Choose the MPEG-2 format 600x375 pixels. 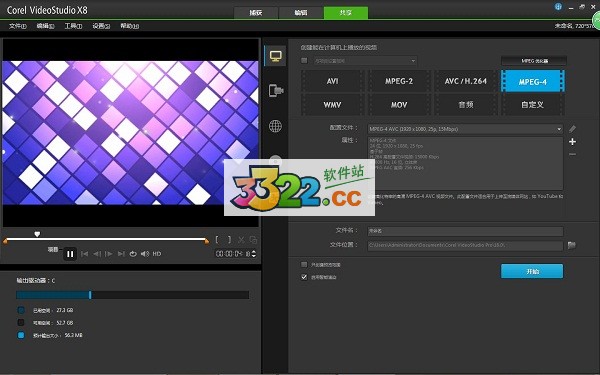[x=399, y=81]
